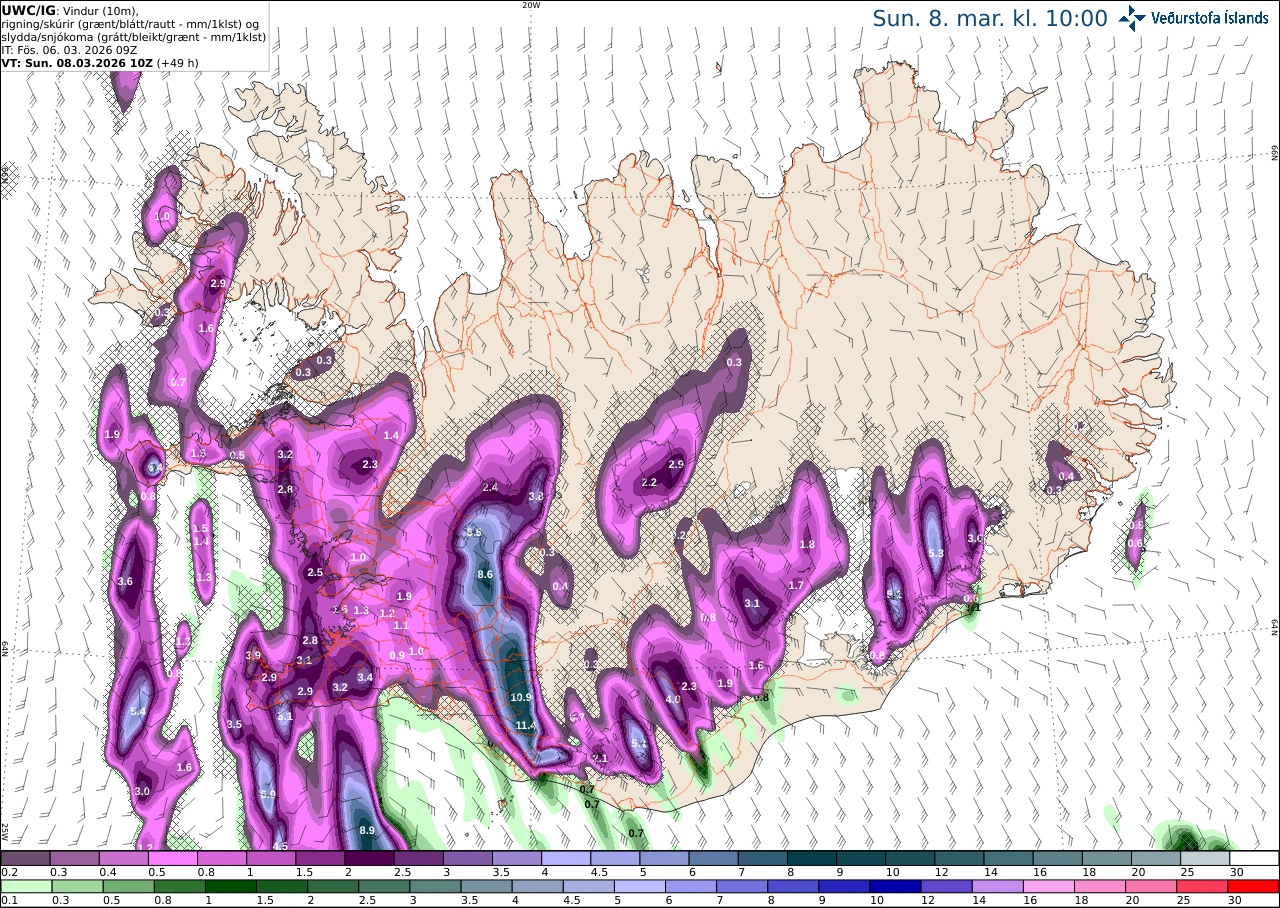1280x908 pixels.
Task: Click the 'IT: Fös. 06. 03. 2026 09Z' line
Action: pos(69,49)
